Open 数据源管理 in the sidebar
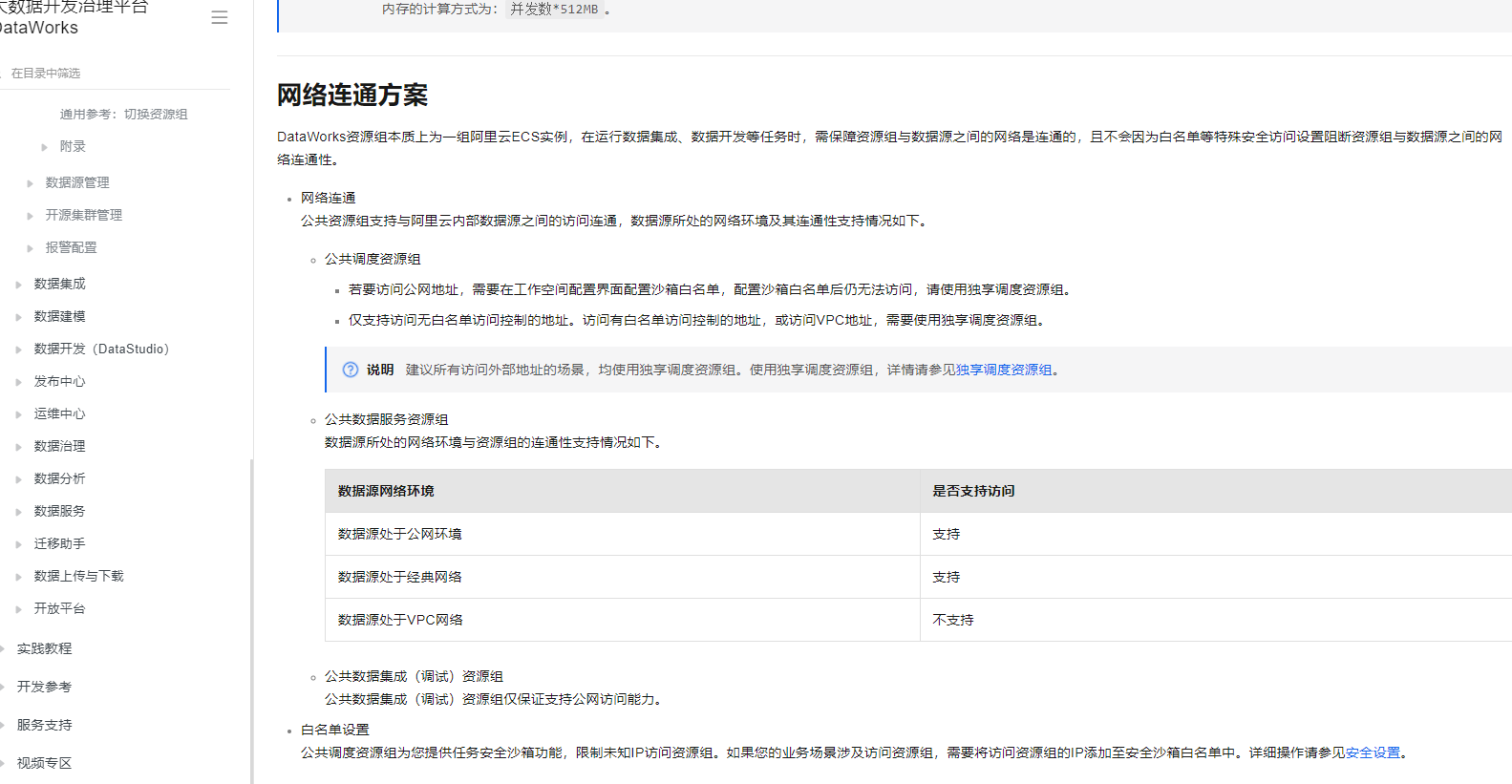Image resolution: width=1512 pixels, height=784 pixels. click(x=77, y=182)
